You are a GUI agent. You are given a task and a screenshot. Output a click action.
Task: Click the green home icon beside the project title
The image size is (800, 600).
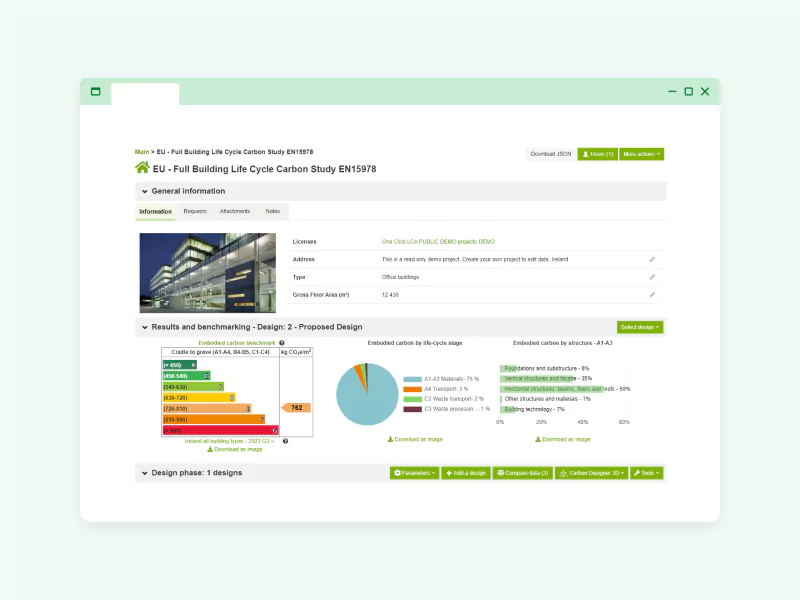(142, 168)
